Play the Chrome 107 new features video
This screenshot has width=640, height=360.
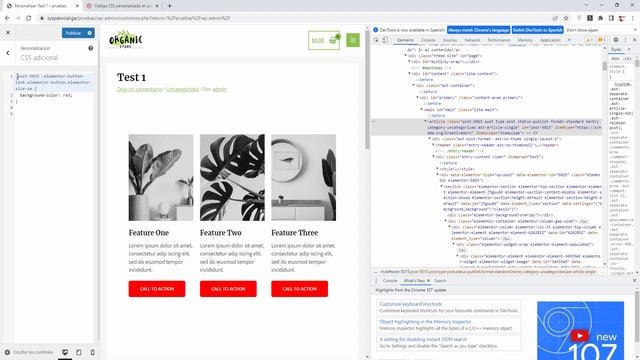click(x=580, y=336)
